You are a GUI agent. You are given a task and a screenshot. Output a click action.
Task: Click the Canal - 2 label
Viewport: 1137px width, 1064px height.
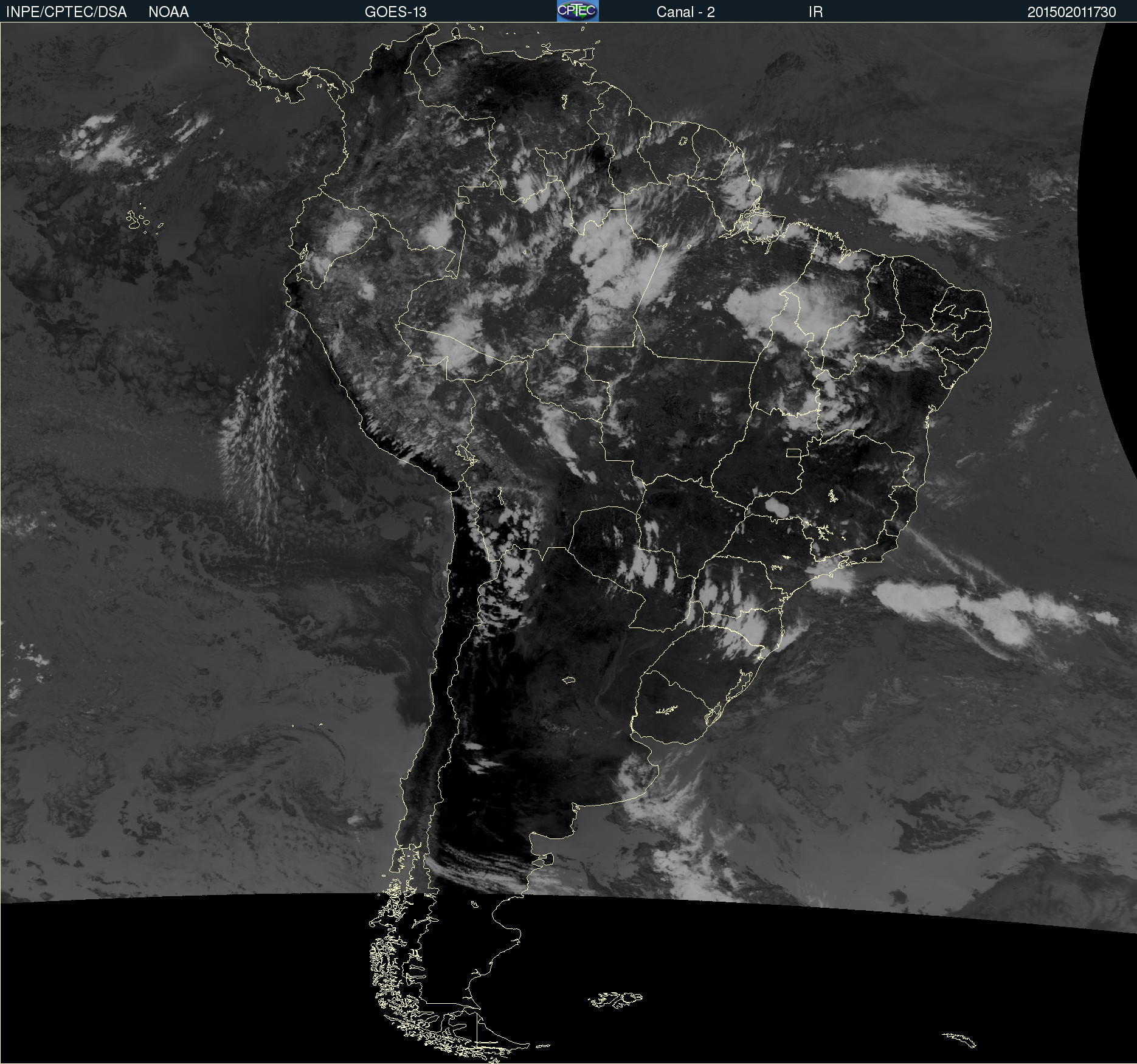[685, 12]
